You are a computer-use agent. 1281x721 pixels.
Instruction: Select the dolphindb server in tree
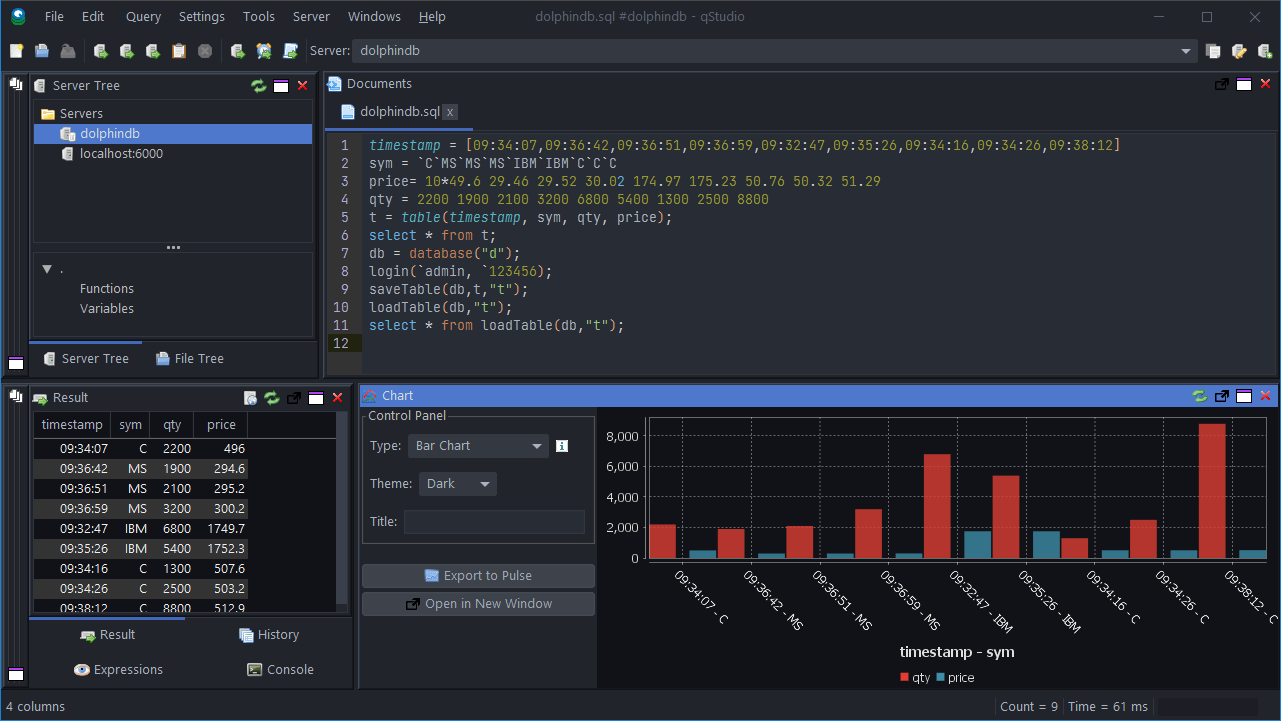(174, 134)
